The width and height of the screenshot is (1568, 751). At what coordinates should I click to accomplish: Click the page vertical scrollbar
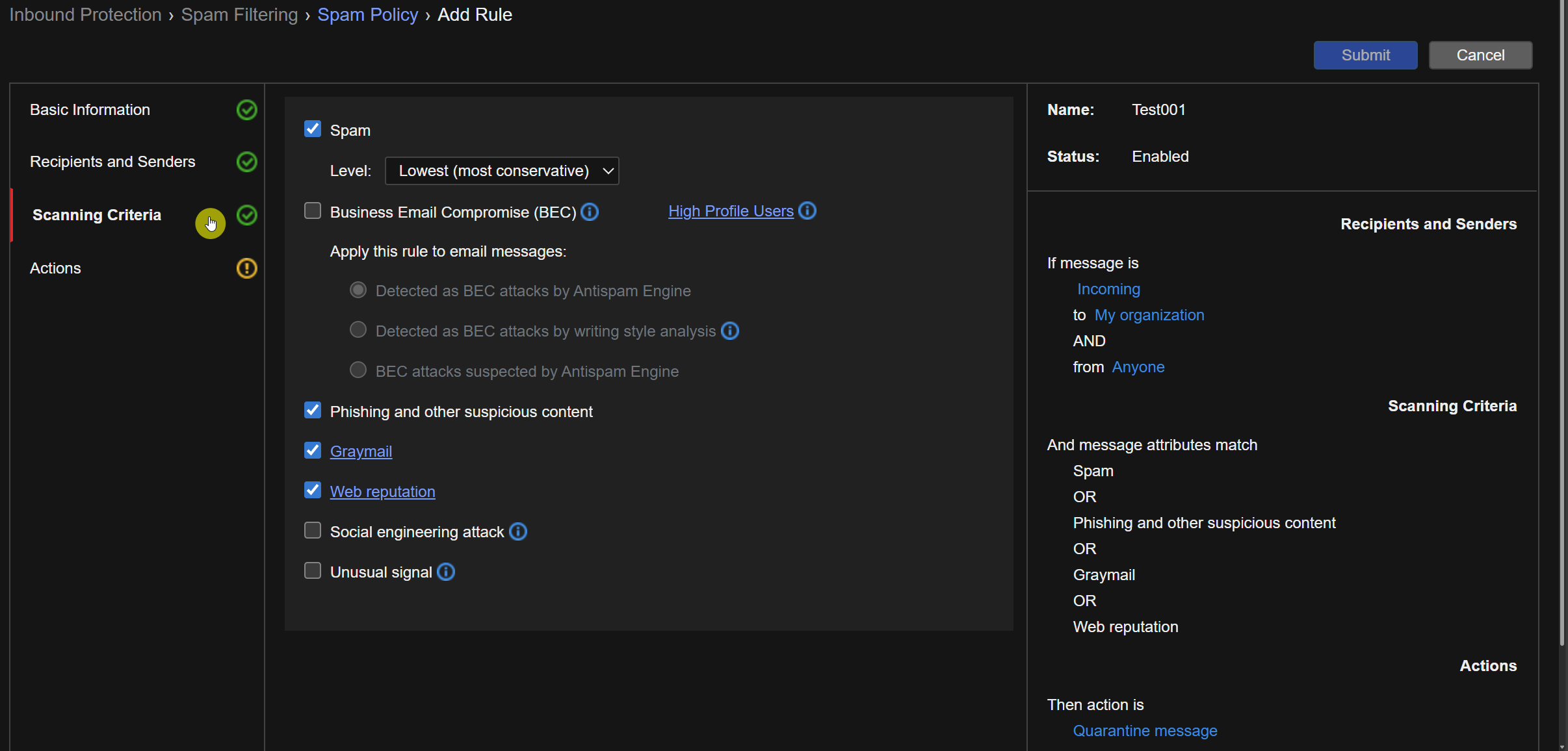(x=1561, y=325)
